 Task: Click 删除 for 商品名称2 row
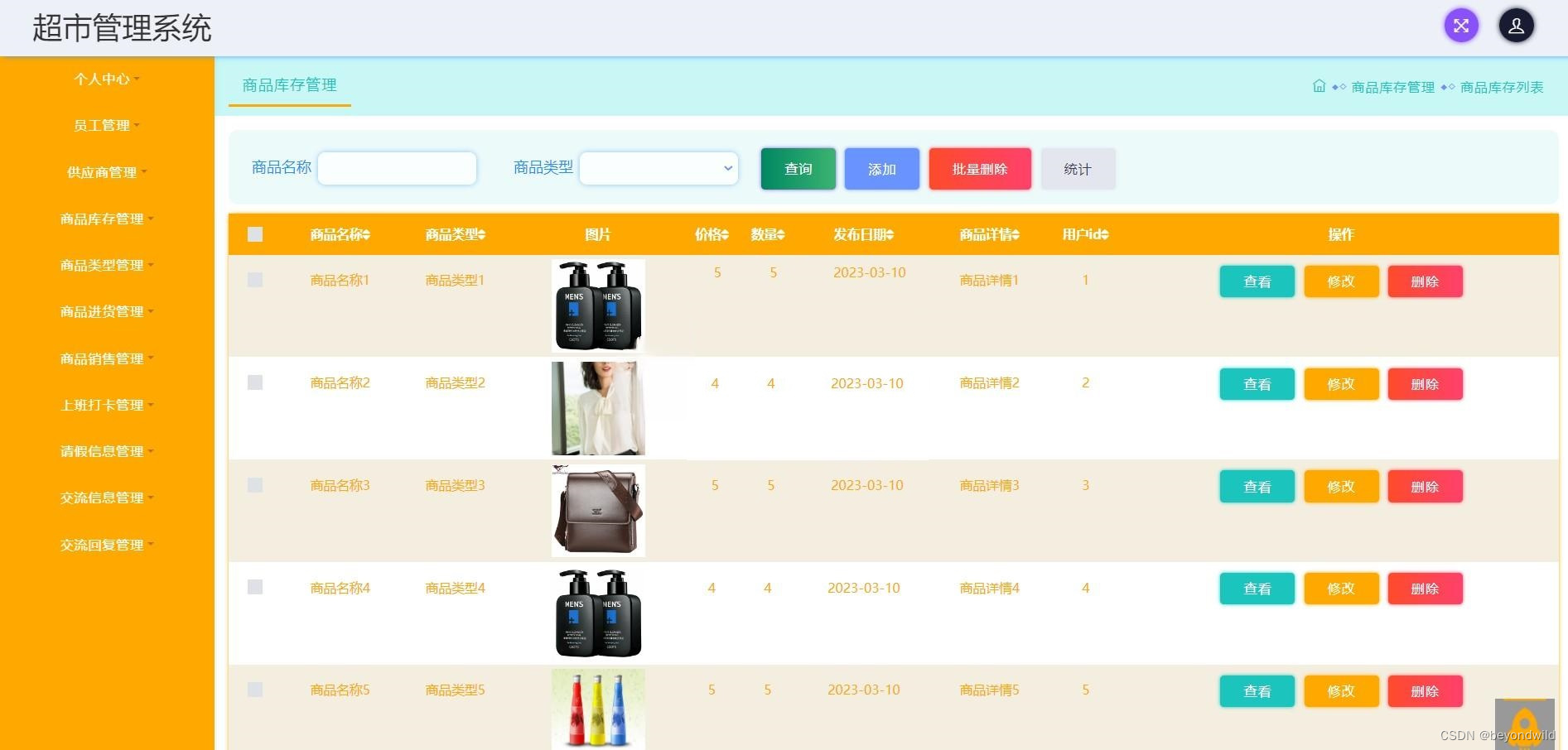coord(1425,383)
